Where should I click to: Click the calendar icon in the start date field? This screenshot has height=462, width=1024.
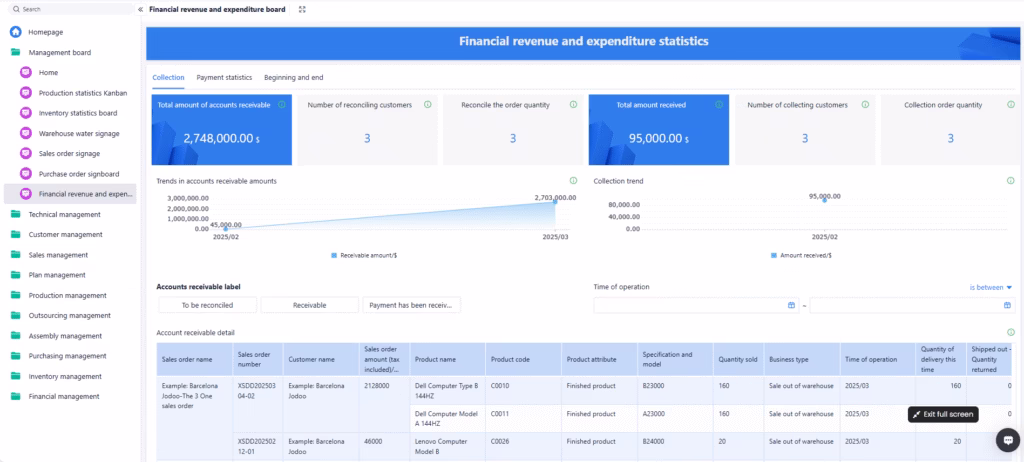pos(791,305)
